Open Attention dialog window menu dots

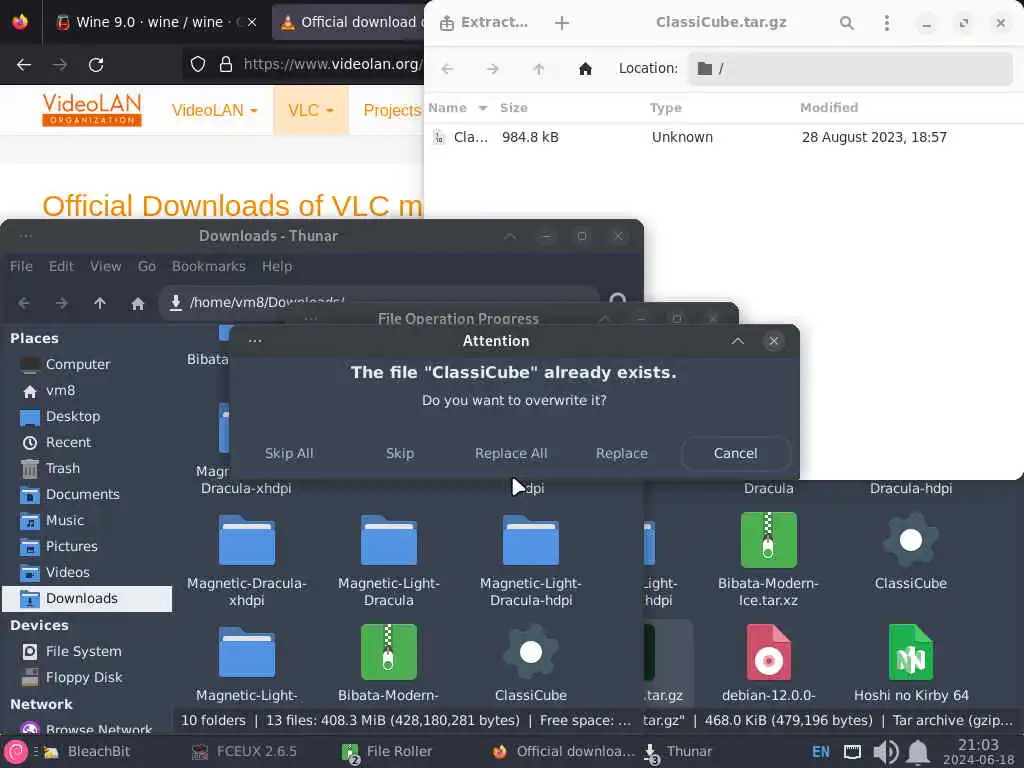coord(255,341)
